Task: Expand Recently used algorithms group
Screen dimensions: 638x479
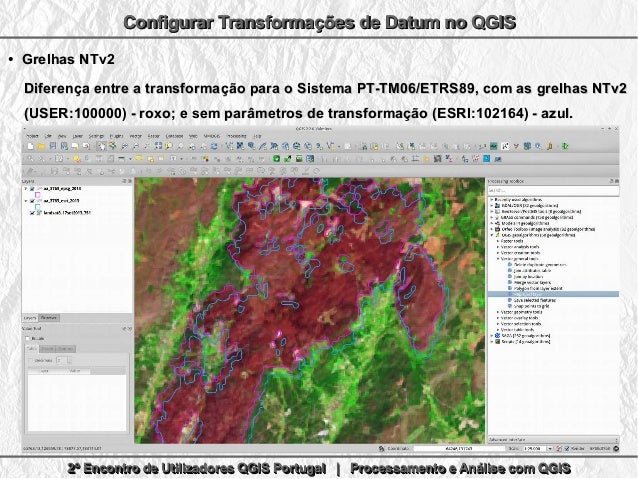Action: click(492, 200)
